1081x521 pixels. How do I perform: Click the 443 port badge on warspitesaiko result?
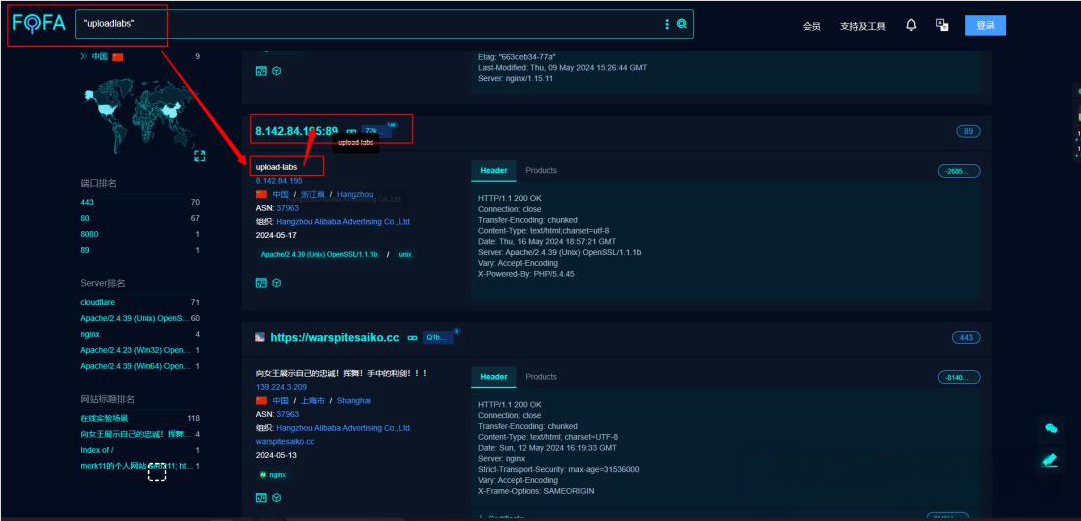coord(966,338)
